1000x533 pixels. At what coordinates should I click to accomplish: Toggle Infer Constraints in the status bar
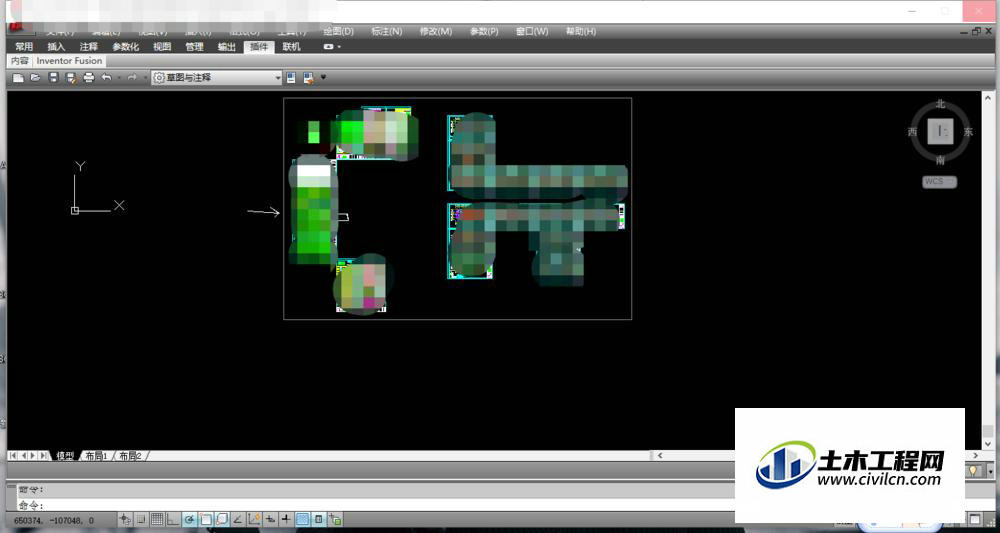pyautogui.click(x=125, y=520)
